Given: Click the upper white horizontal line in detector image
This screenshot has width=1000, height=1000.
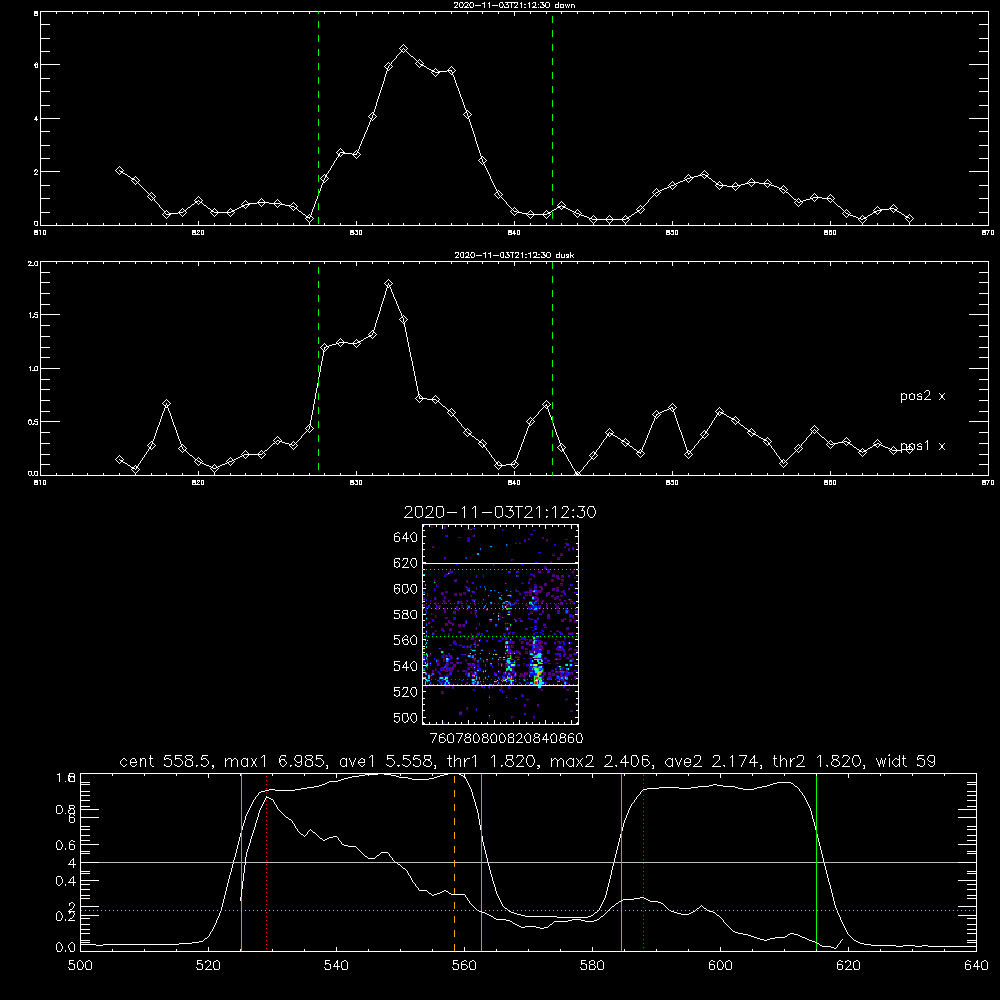Looking at the screenshot, I should 501,563.
